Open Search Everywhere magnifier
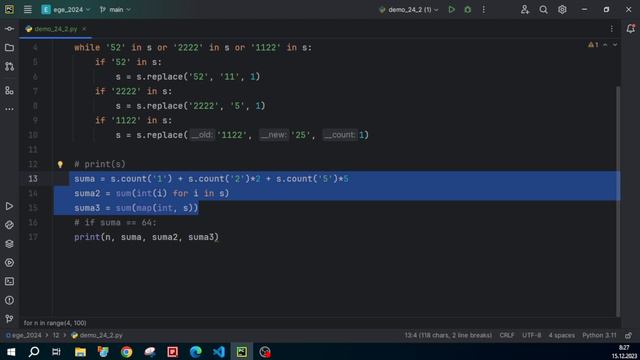The width and height of the screenshot is (640, 360). [543, 9]
